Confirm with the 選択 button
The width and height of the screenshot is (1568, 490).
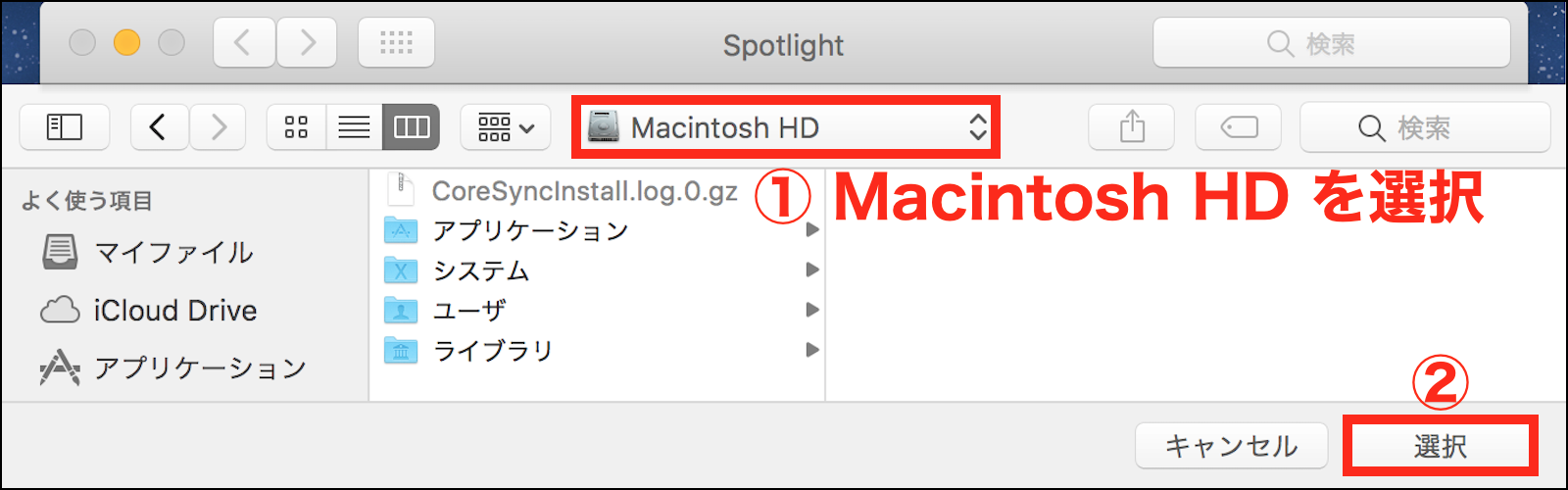[1440, 447]
